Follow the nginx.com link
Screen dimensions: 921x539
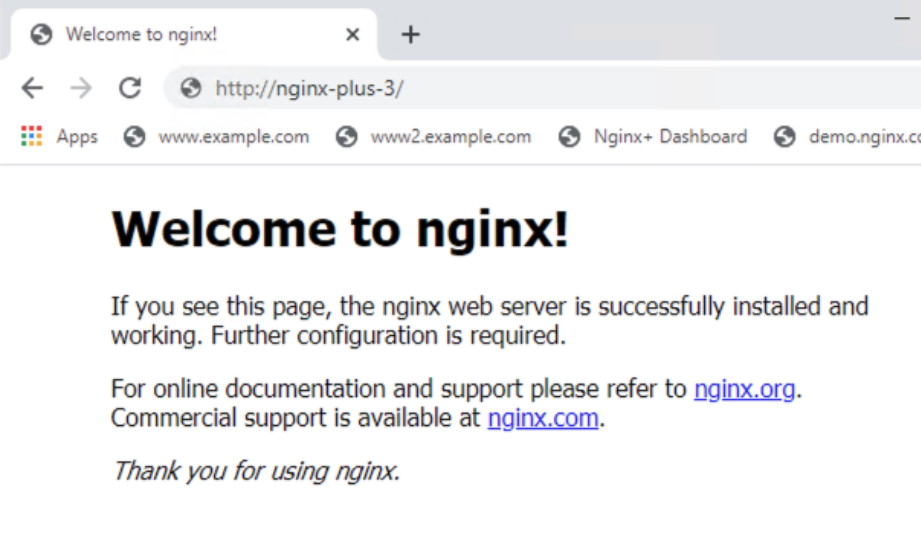pos(543,418)
